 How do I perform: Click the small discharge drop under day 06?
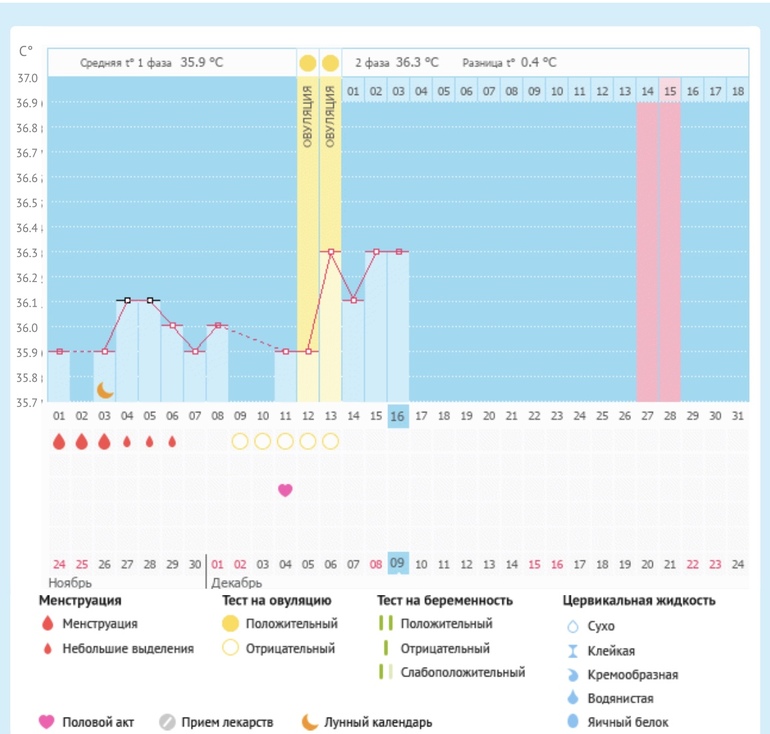[x=172, y=441]
